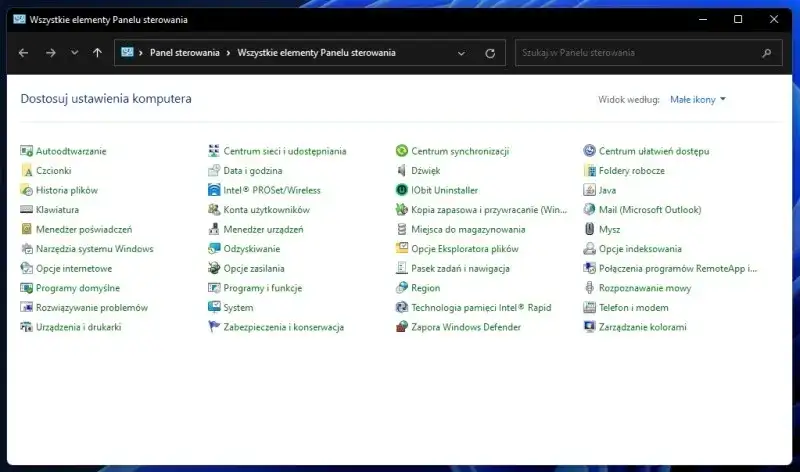Open Mail (Microsoft Outlook) link
This screenshot has height=472, width=800.
coord(650,210)
